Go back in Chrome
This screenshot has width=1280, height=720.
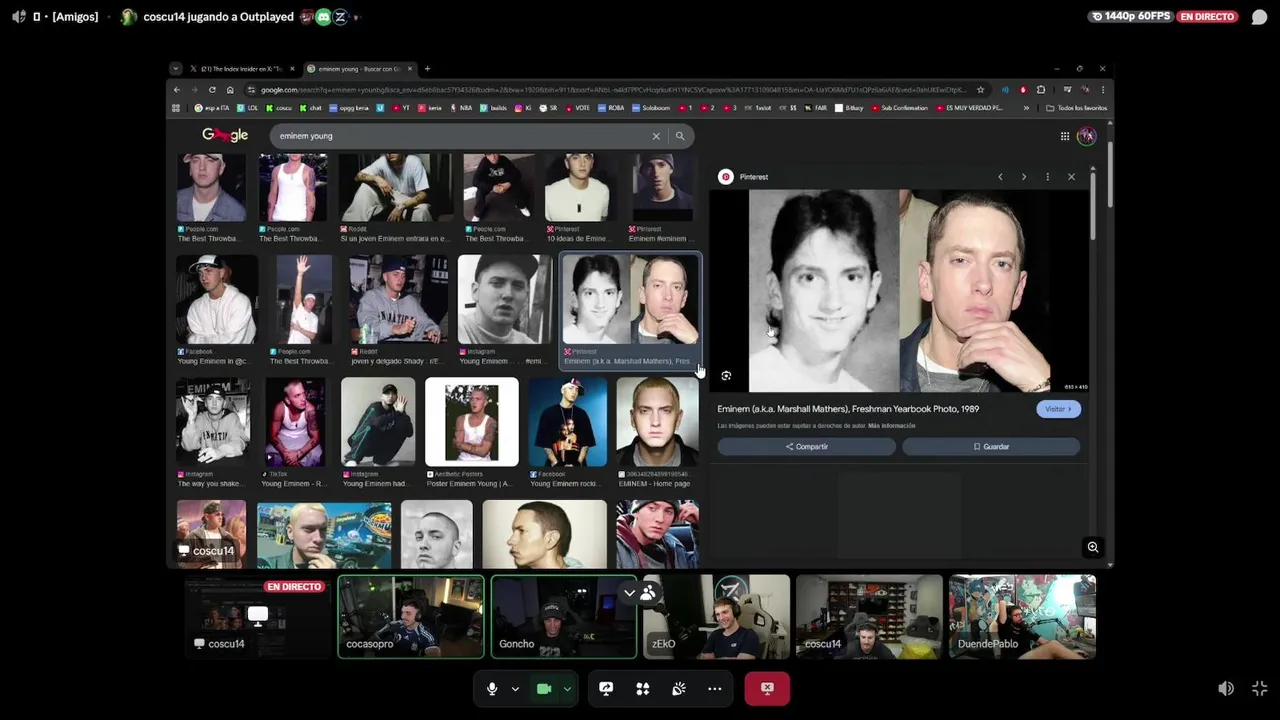tap(177, 90)
